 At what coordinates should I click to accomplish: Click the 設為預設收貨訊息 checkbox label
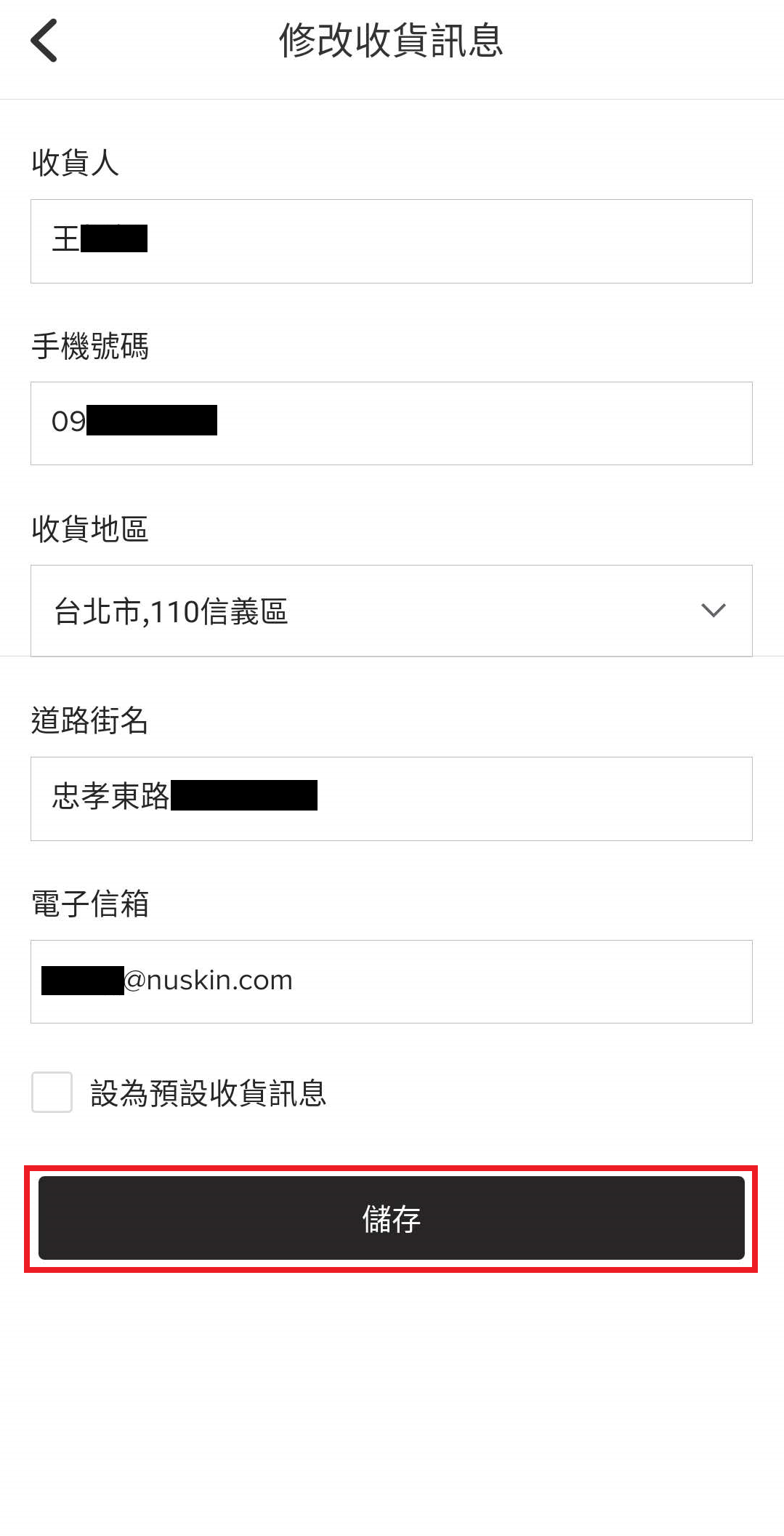[209, 1093]
